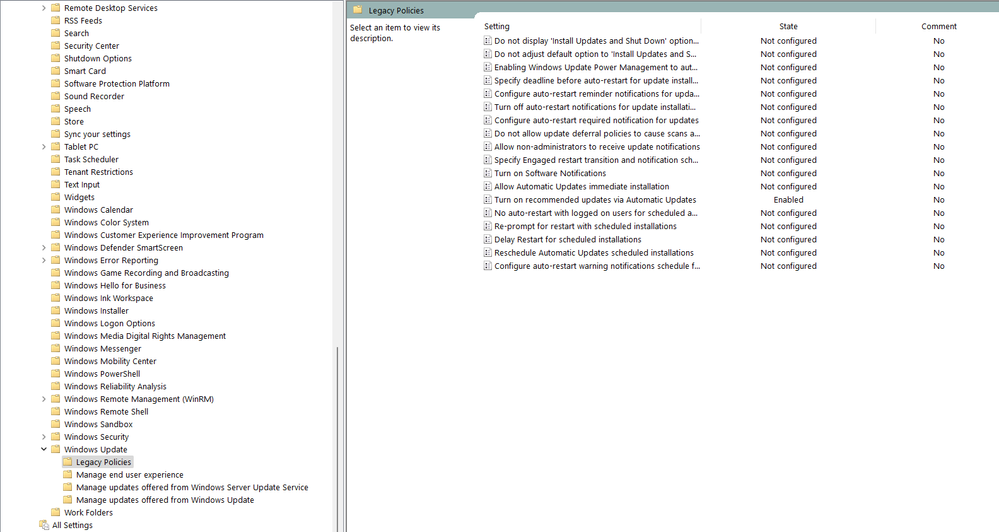
Task: Expand the Windows Error Reporting node
Action: tap(43, 261)
